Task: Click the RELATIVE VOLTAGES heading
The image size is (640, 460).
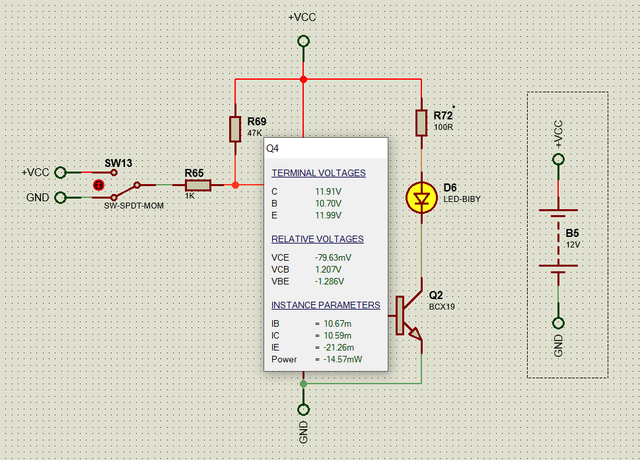Action: [x=318, y=239]
